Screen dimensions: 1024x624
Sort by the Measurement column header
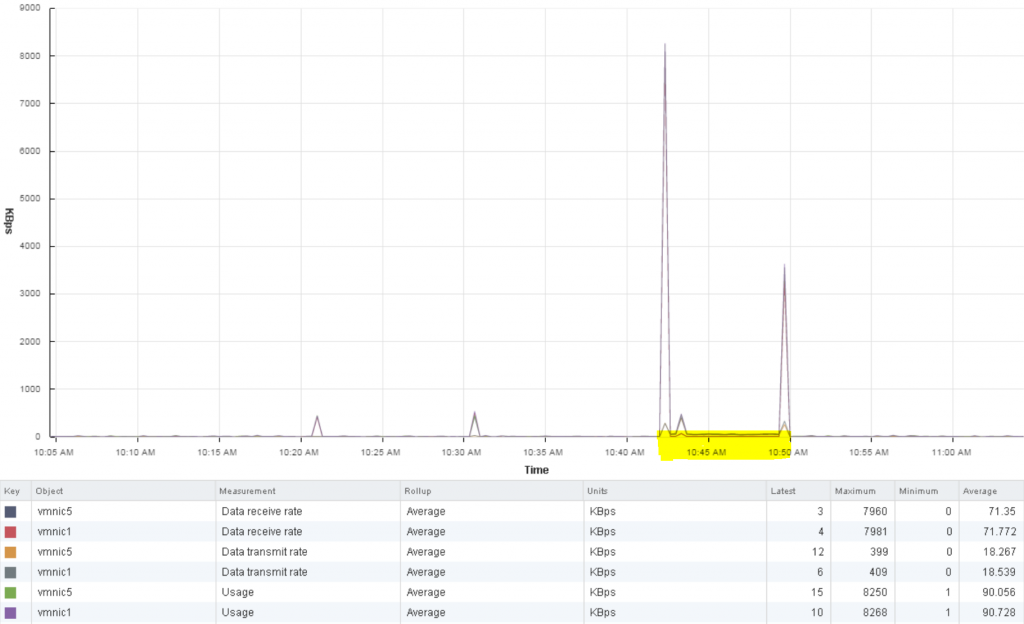point(247,491)
